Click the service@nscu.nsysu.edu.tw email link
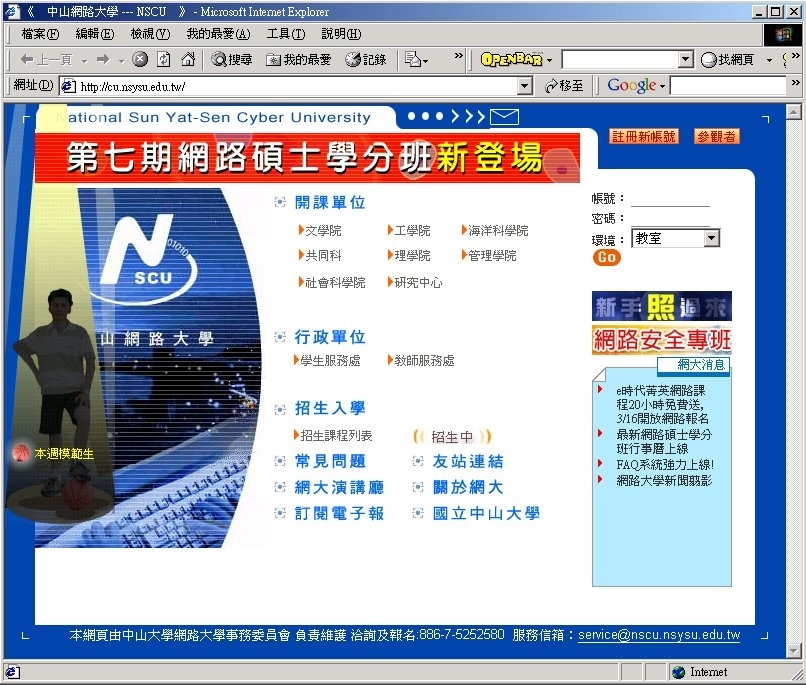This screenshot has height=685, width=806. [x=659, y=635]
